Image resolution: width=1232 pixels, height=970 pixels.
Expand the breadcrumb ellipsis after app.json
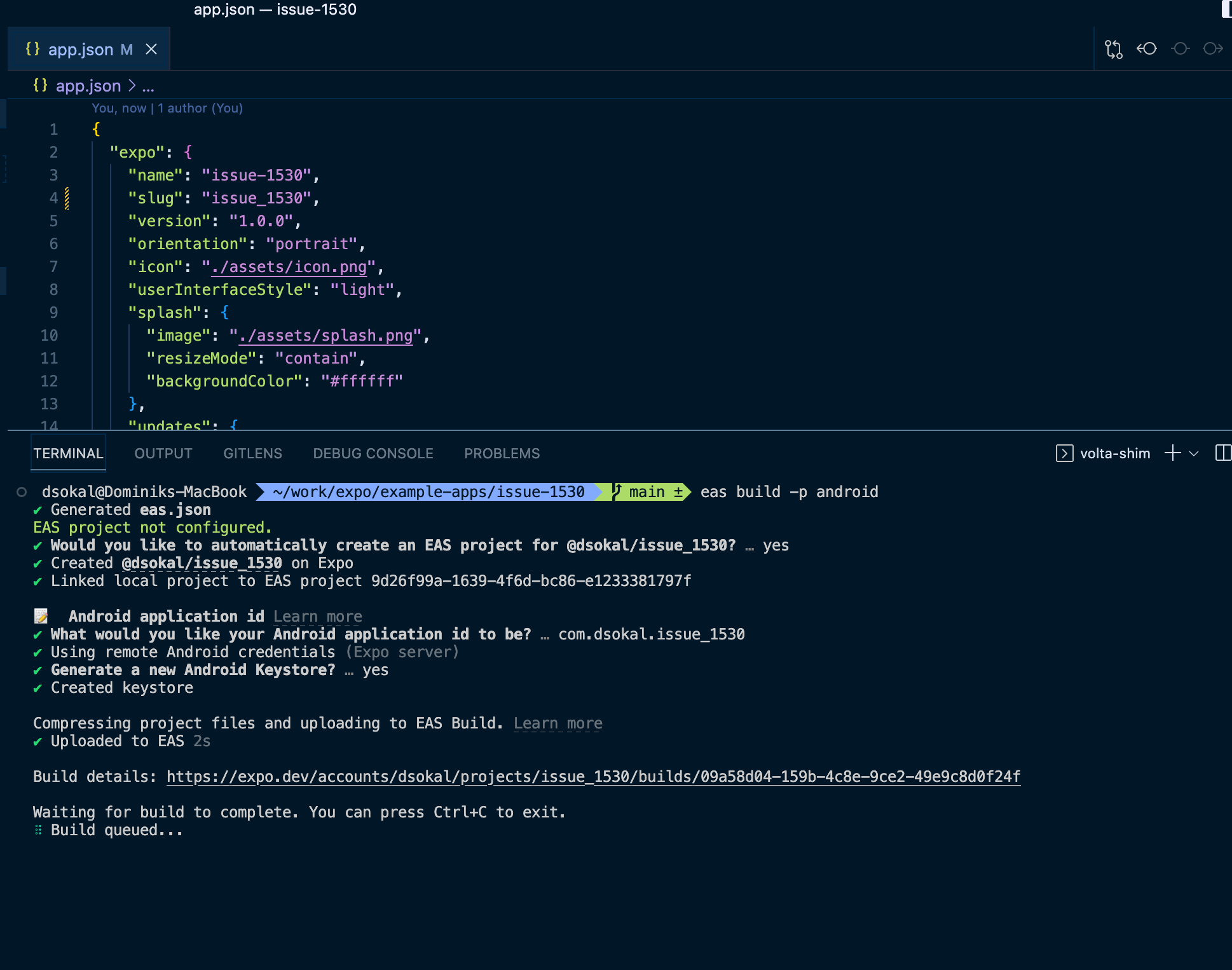pyautogui.click(x=148, y=86)
